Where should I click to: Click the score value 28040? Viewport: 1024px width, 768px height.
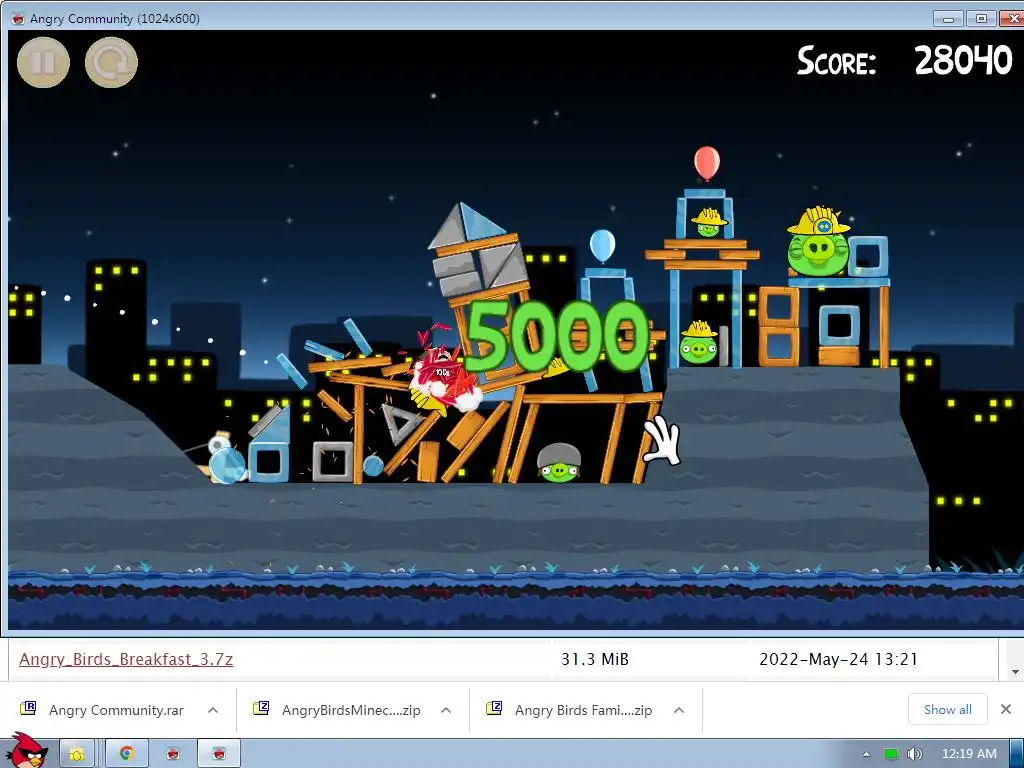[963, 61]
